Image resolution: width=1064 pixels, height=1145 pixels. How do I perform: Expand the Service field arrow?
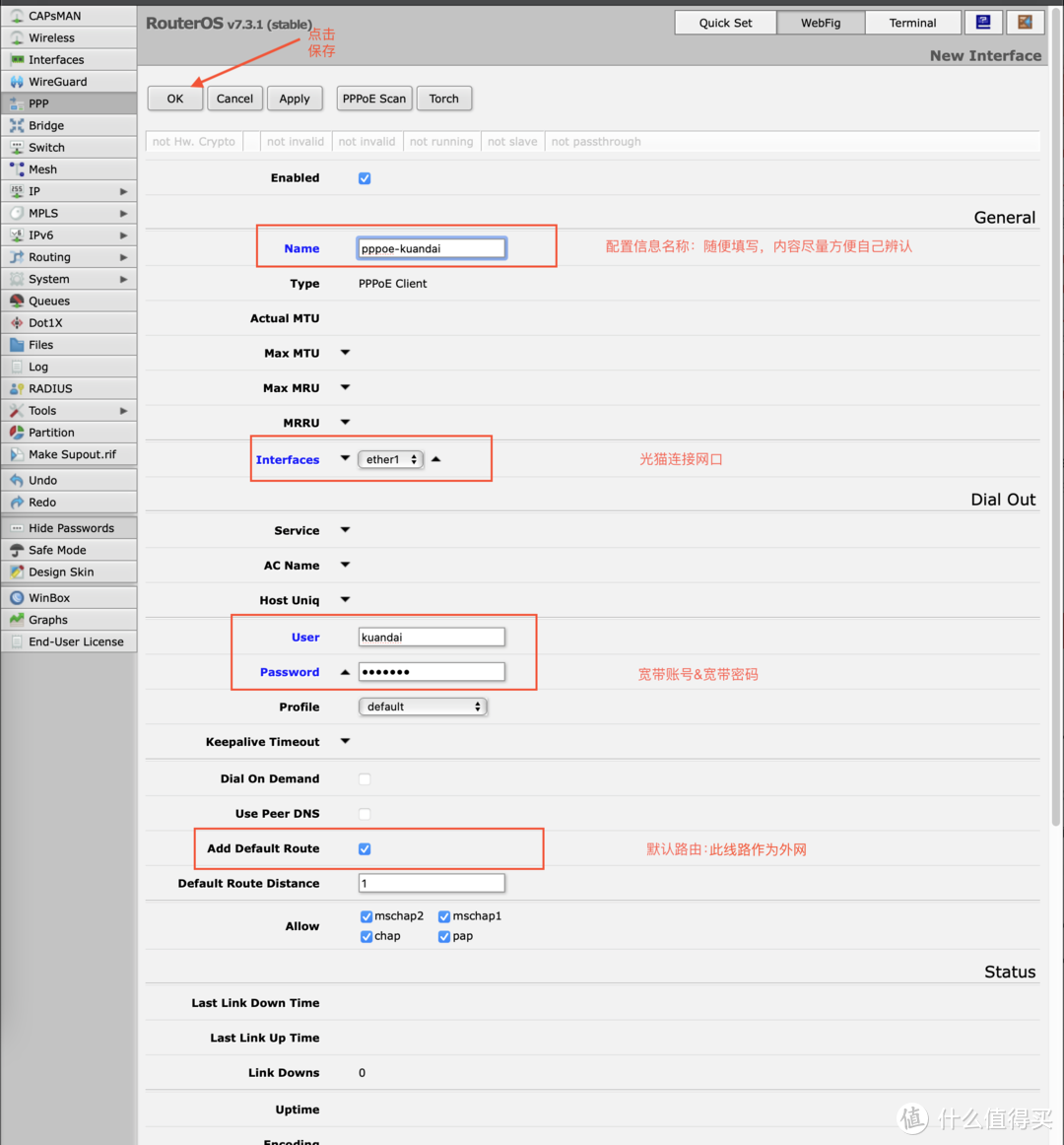pyautogui.click(x=346, y=530)
